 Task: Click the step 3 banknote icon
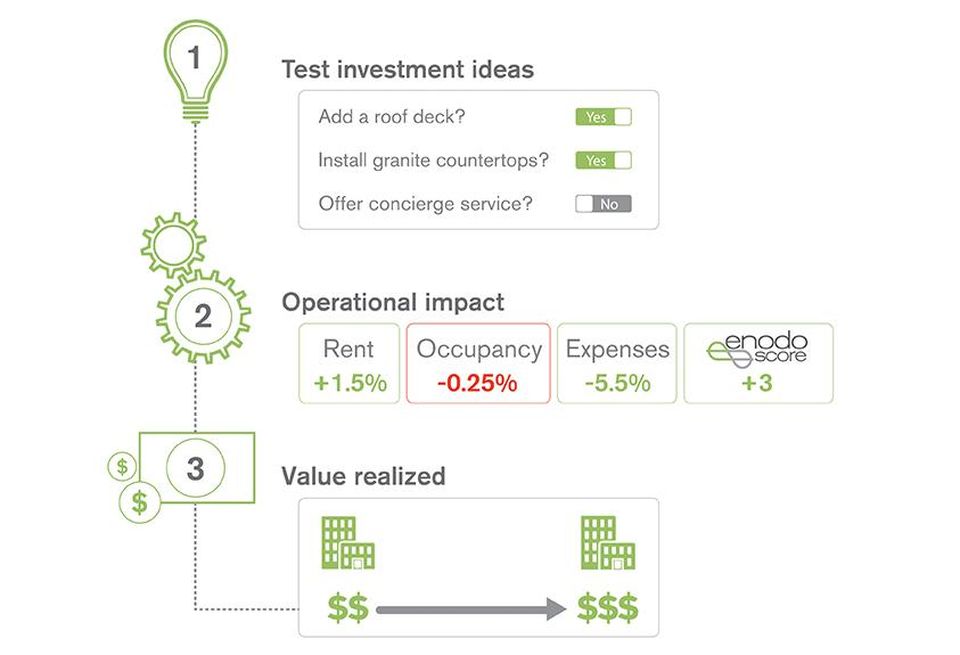(x=197, y=468)
